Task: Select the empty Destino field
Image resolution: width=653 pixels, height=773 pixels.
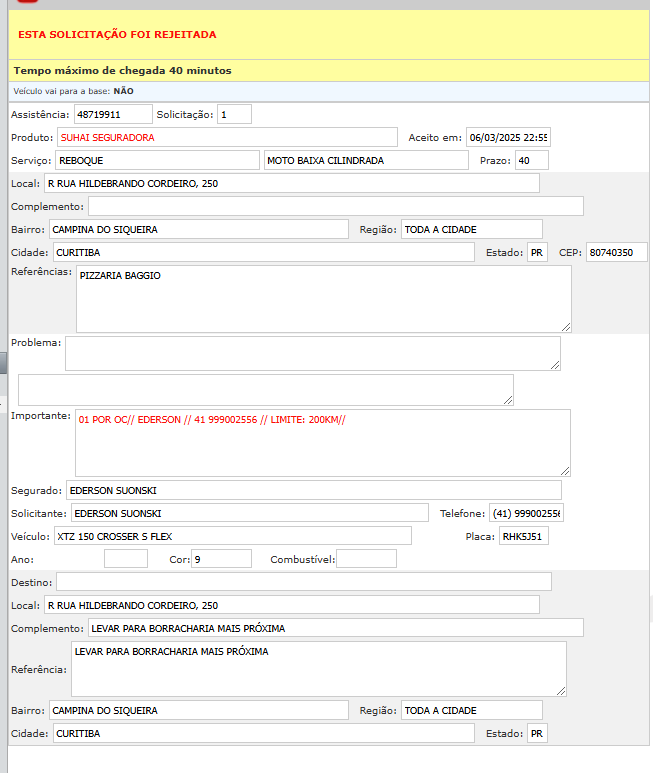Action: click(x=303, y=582)
